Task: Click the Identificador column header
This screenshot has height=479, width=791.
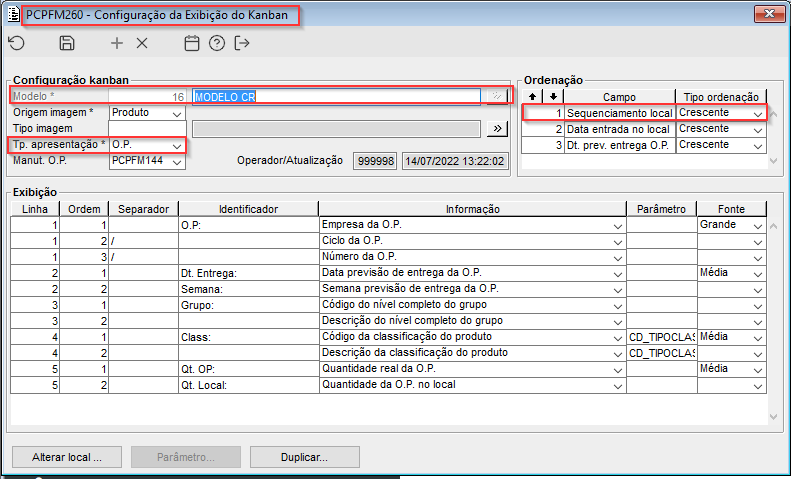Action: click(249, 209)
